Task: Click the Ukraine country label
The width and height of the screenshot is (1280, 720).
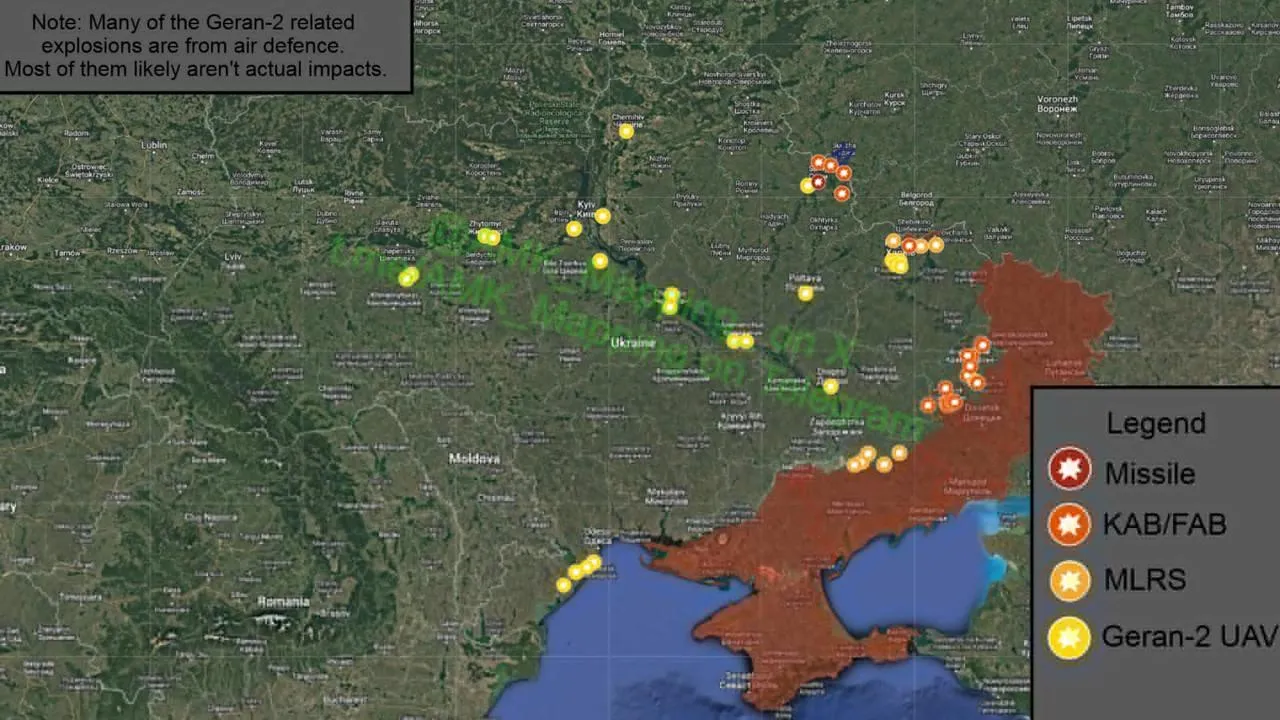Action: 633,342
